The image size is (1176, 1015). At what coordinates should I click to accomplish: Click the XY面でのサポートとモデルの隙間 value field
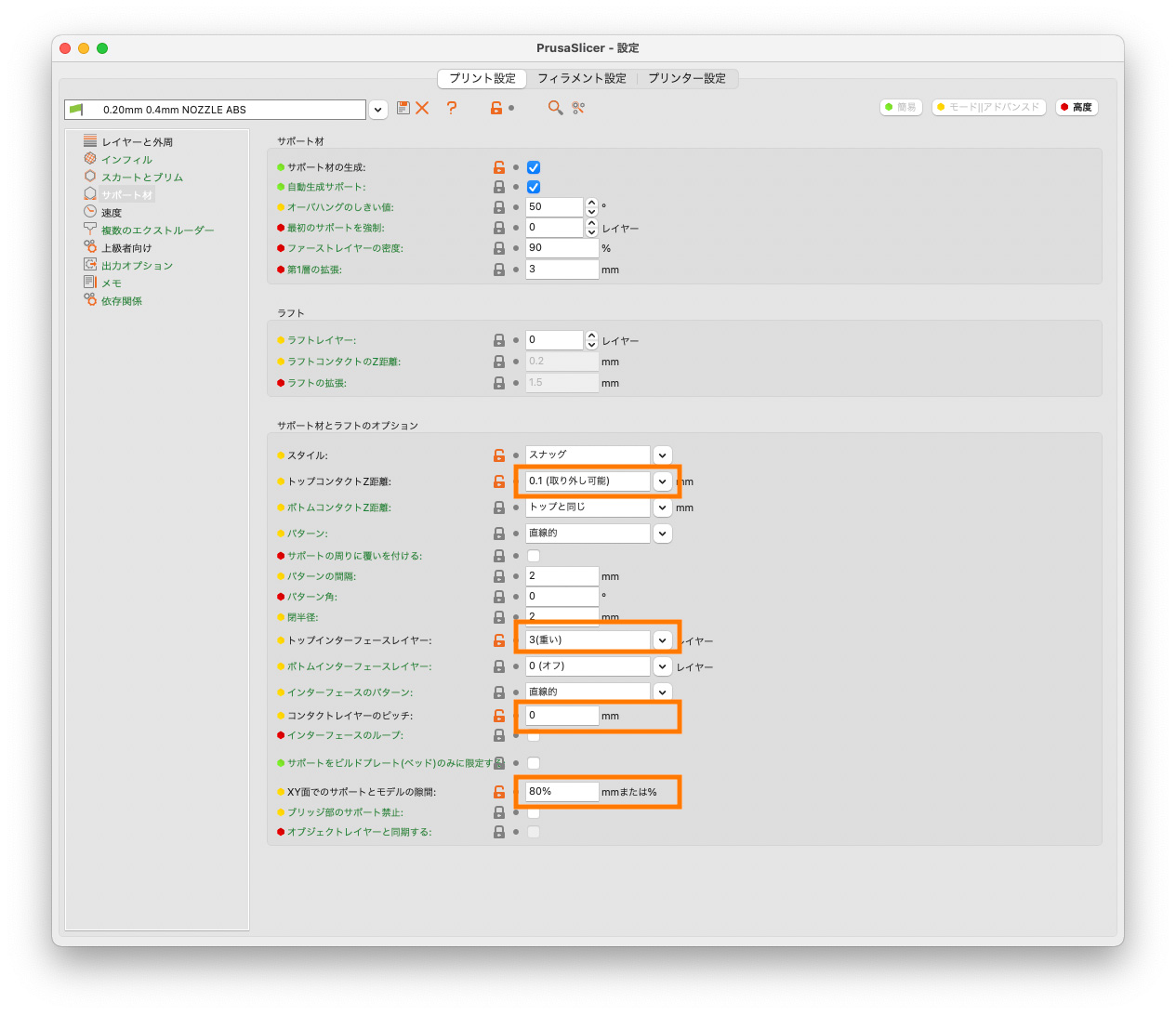[x=562, y=792]
